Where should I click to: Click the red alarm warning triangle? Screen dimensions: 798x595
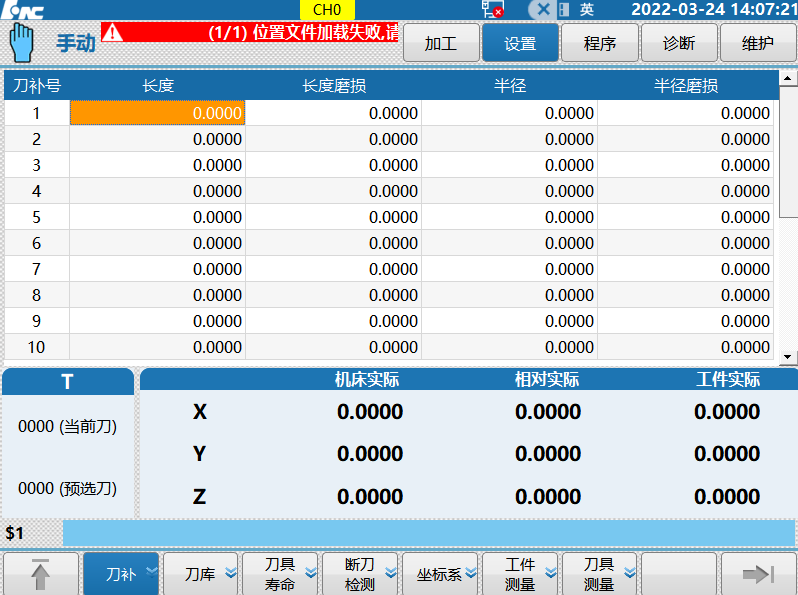(x=112, y=31)
